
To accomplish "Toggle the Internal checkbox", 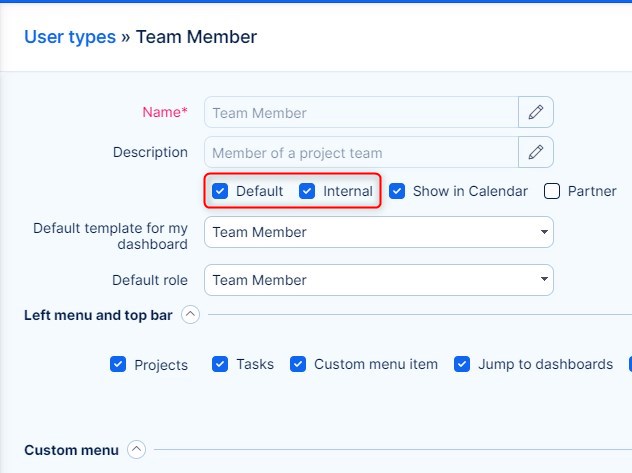I will [x=308, y=191].
